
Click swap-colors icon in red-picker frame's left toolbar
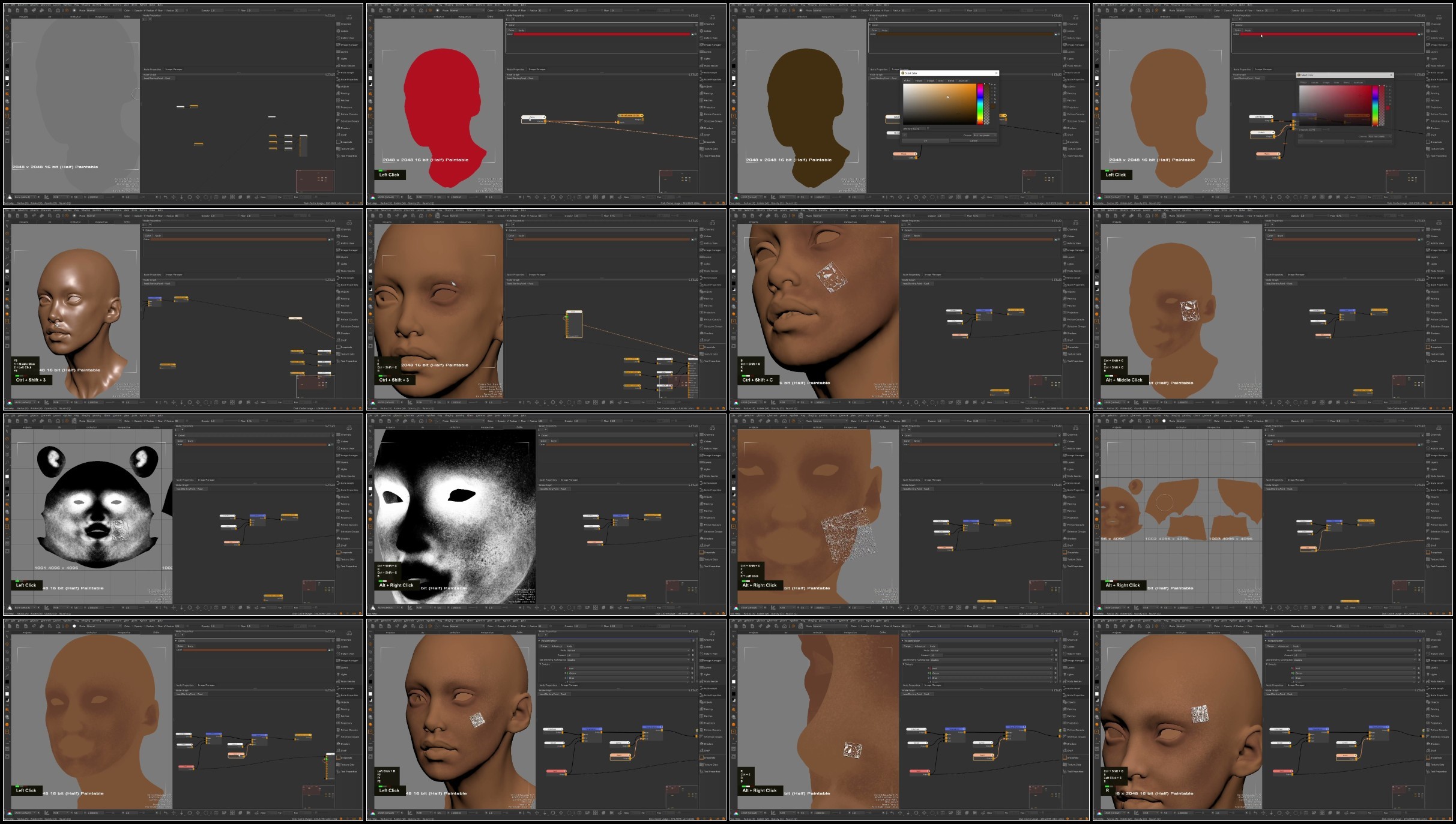point(1097,72)
